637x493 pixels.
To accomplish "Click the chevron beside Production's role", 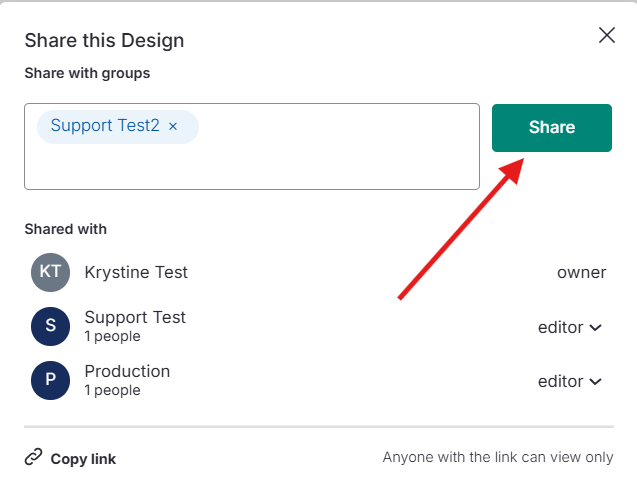I will pos(596,382).
